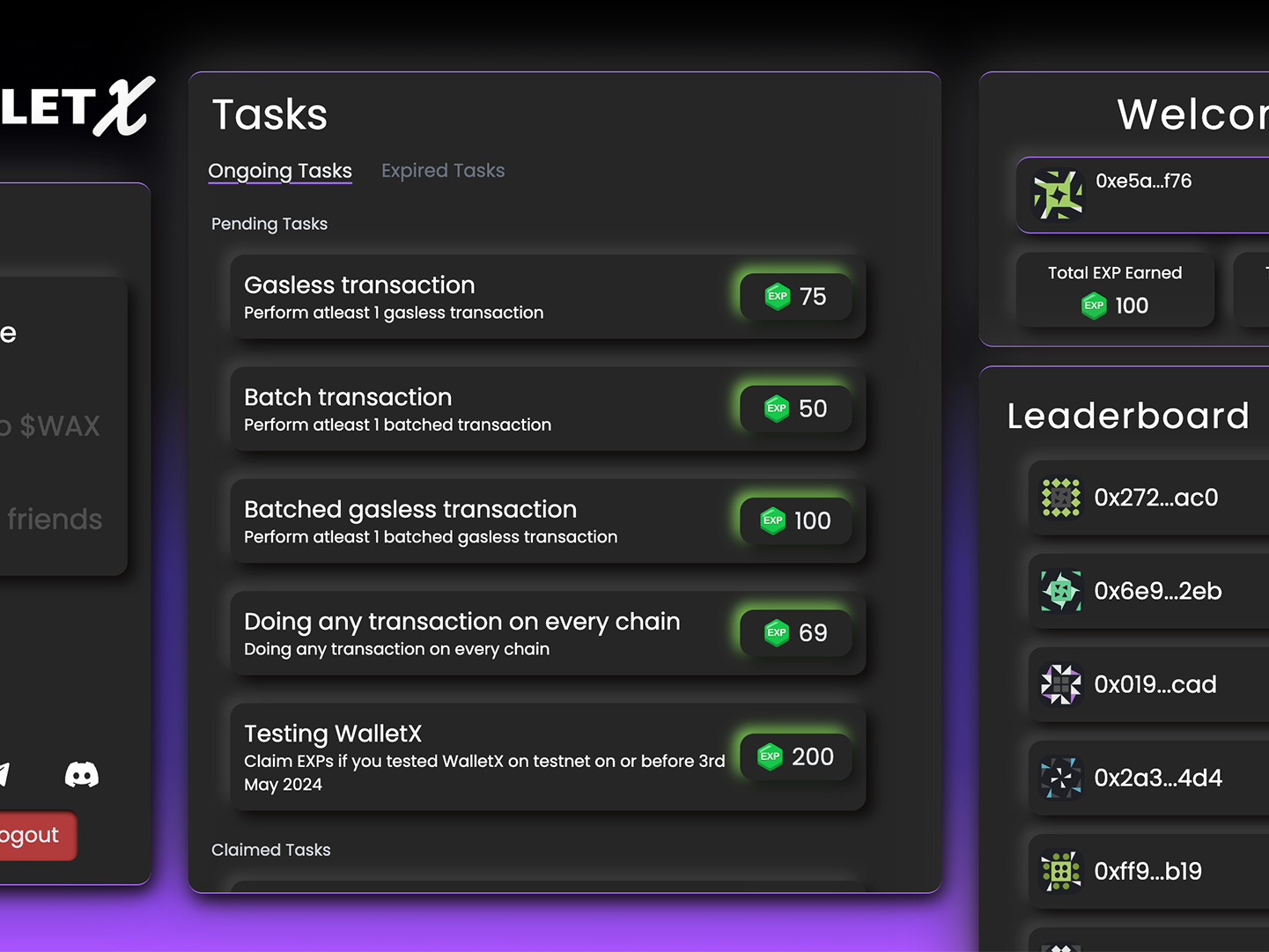Select leaderboard address 0x272...ac0

(x=1155, y=498)
